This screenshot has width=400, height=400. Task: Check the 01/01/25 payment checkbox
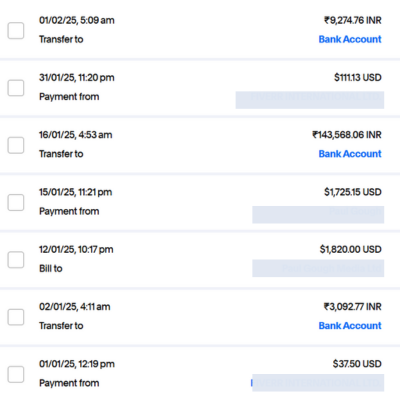(16, 374)
